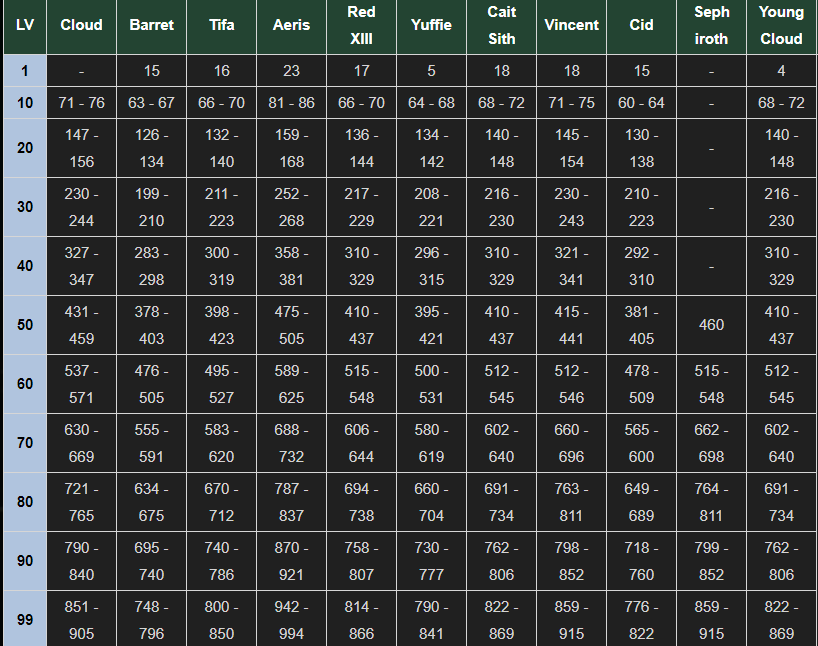Click Aeris's level 1 value 23
The height and width of the screenshot is (646, 818).
(x=292, y=70)
